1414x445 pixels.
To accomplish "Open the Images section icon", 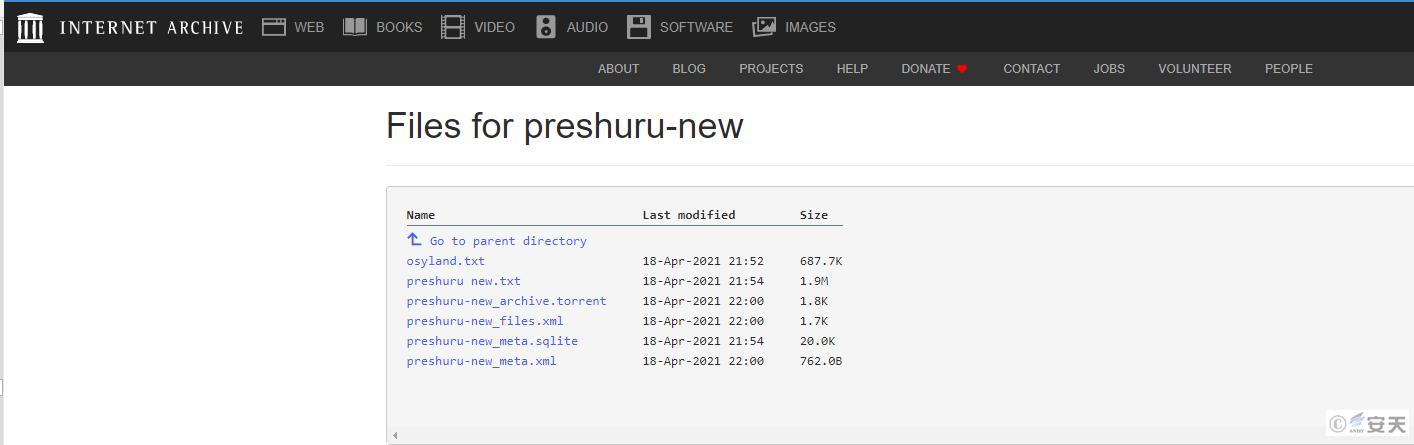I will pyautogui.click(x=764, y=27).
